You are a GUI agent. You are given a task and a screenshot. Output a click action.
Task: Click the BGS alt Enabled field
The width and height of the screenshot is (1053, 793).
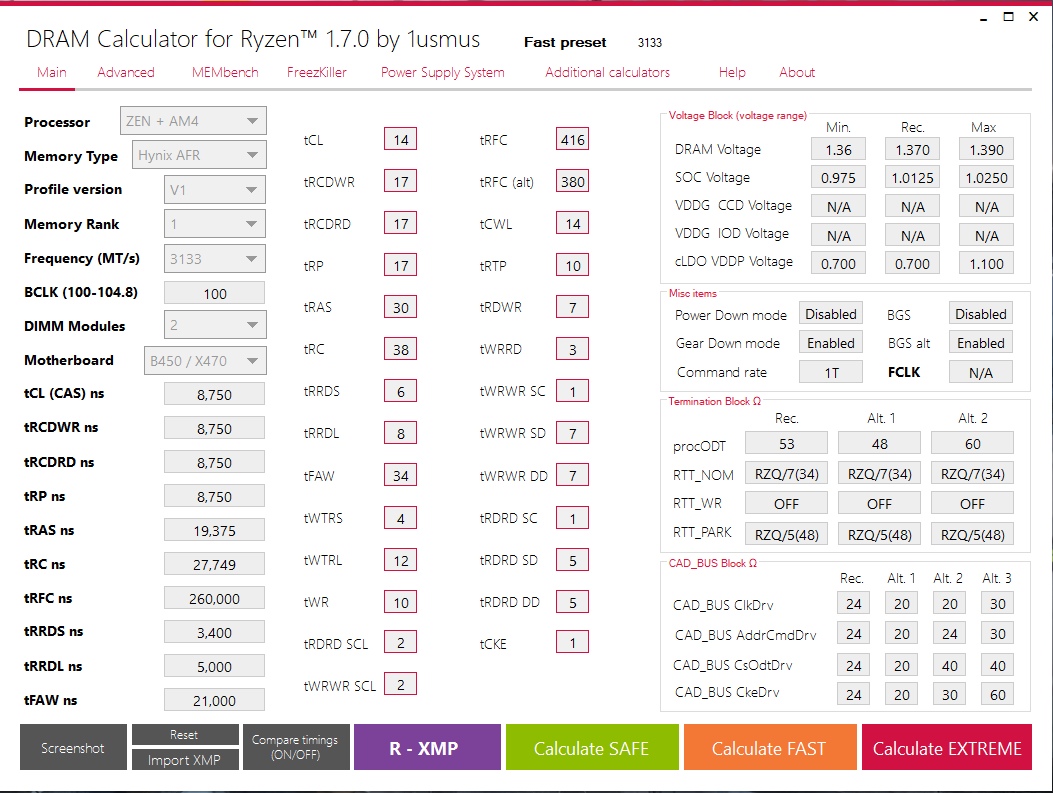pyautogui.click(x=980, y=342)
